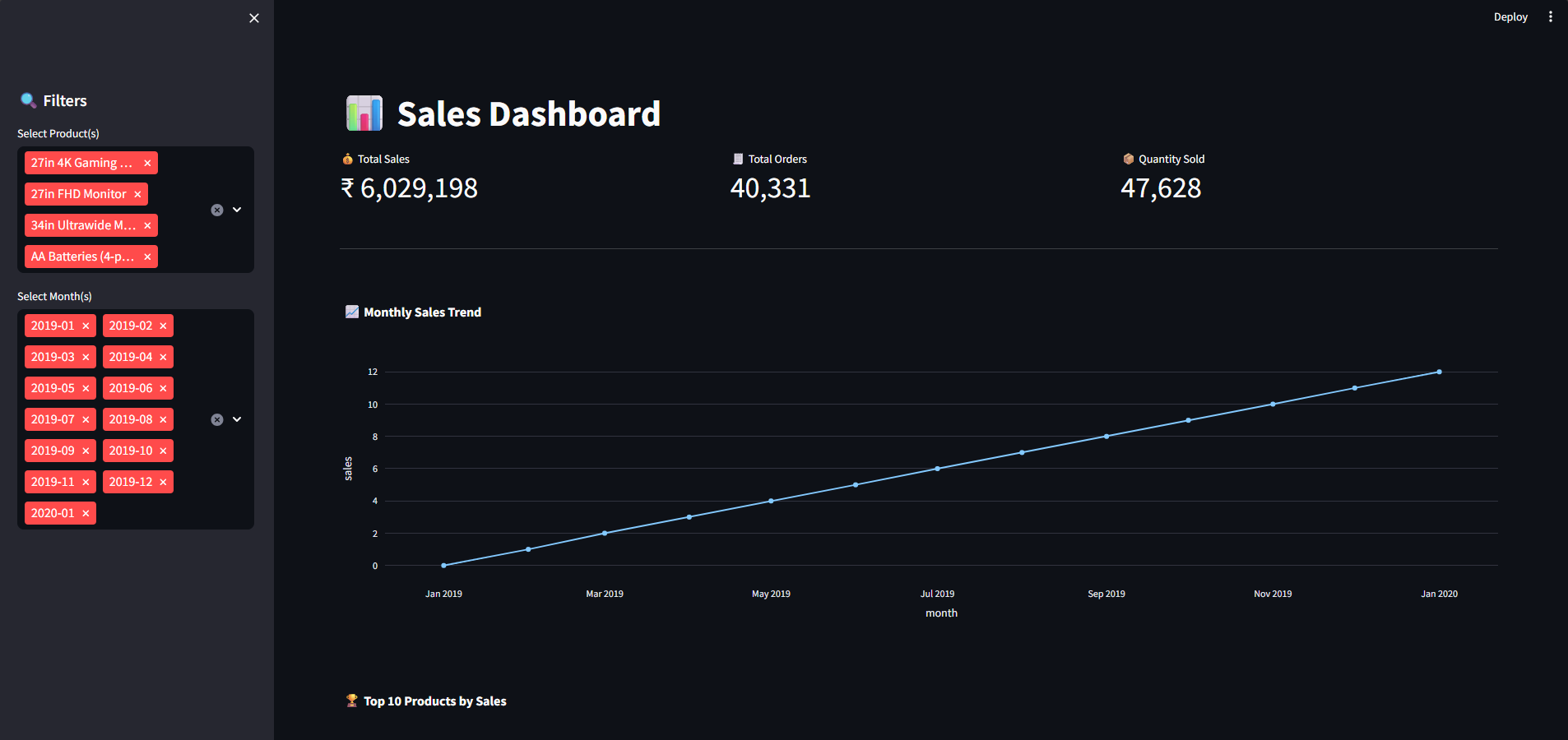Click the Sep 2019 x-axis label
Screen dimensions: 1568x740
click(1106, 594)
